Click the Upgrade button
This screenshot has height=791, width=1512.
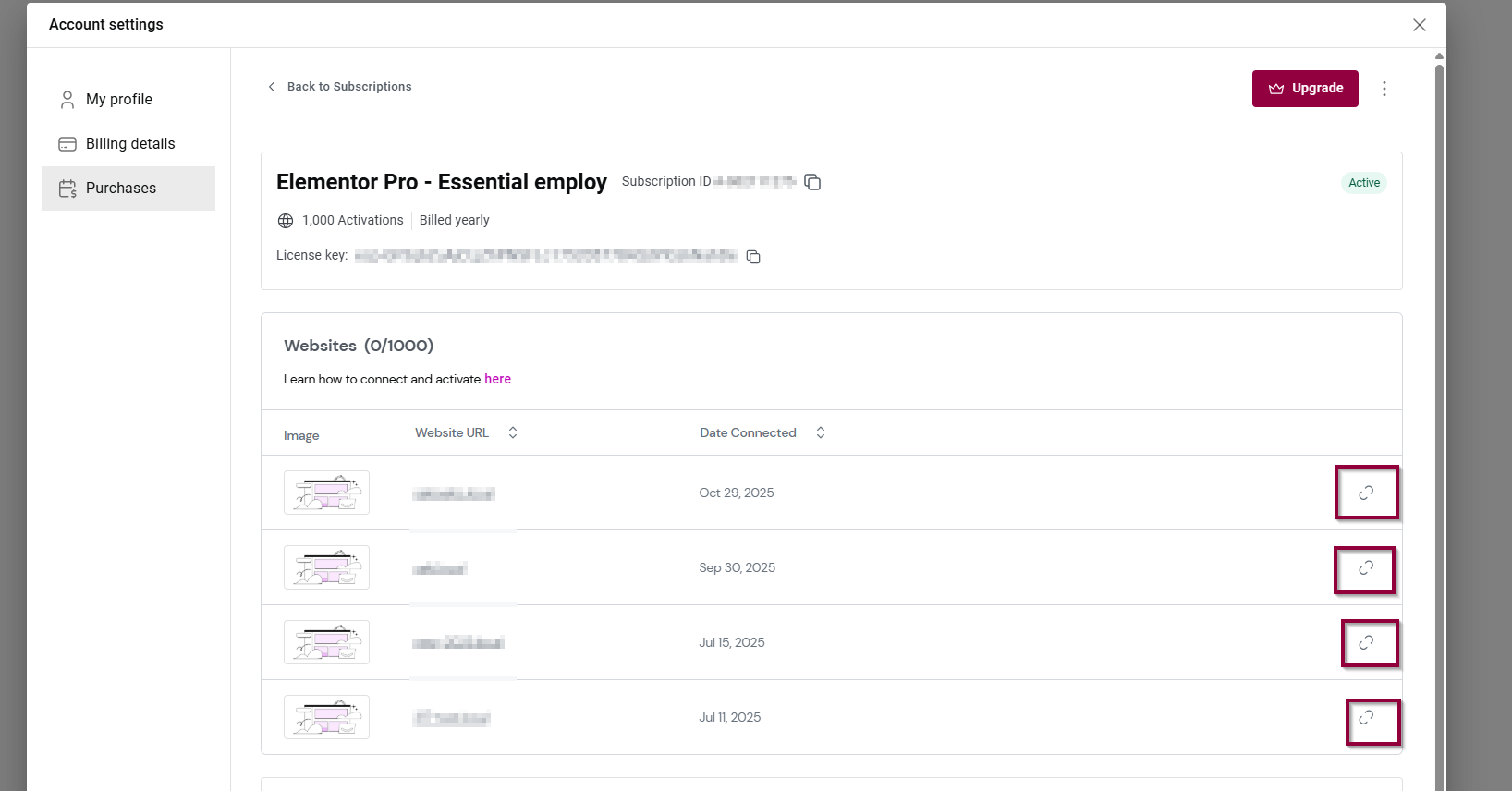[1305, 89]
